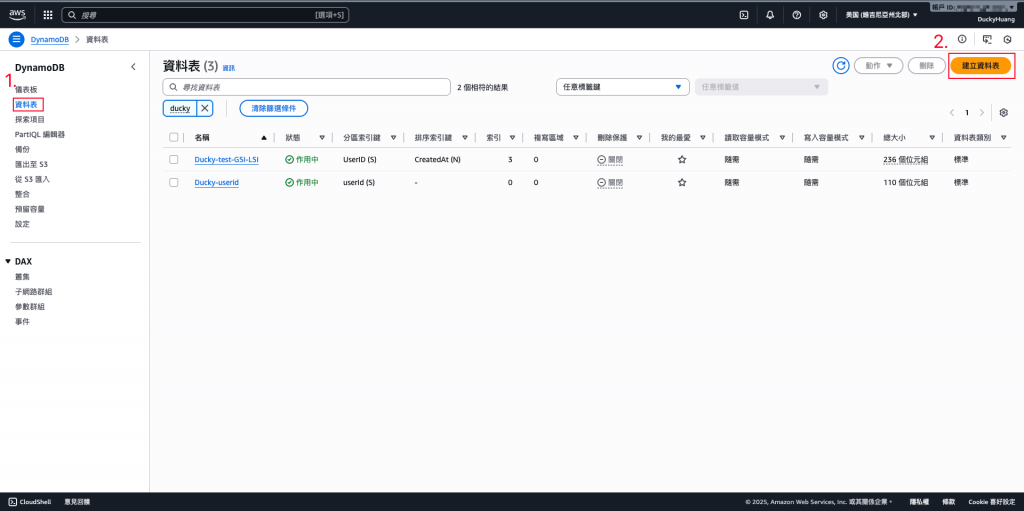The width and height of the screenshot is (1024, 511).
Task: Check the Ducky-userid row checkbox
Action: point(174,183)
